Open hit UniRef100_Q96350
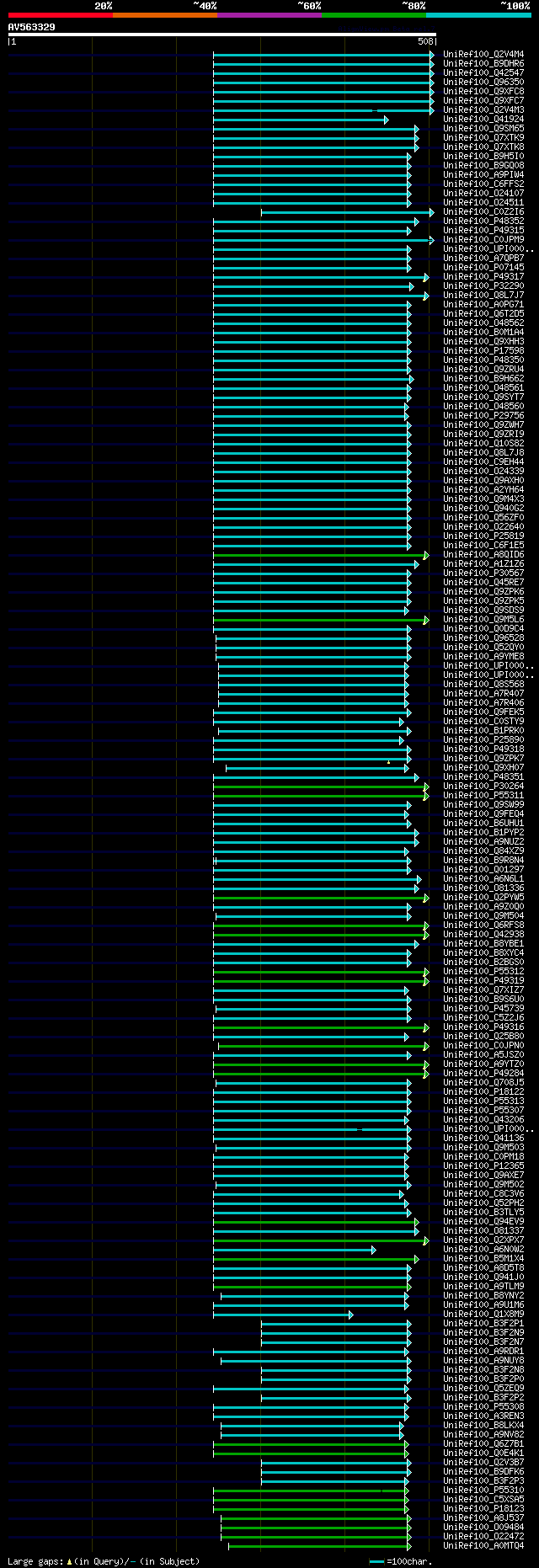The width and height of the screenshot is (539, 1568). pos(483,83)
